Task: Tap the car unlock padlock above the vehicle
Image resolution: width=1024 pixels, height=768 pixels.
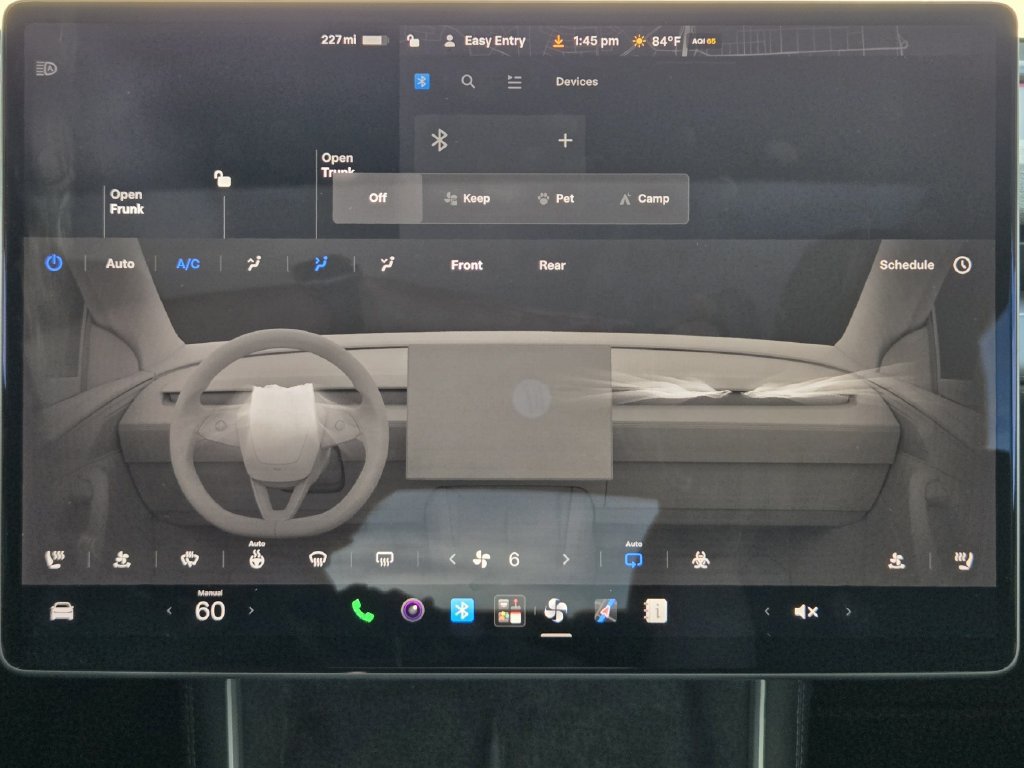Action: [223, 178]
